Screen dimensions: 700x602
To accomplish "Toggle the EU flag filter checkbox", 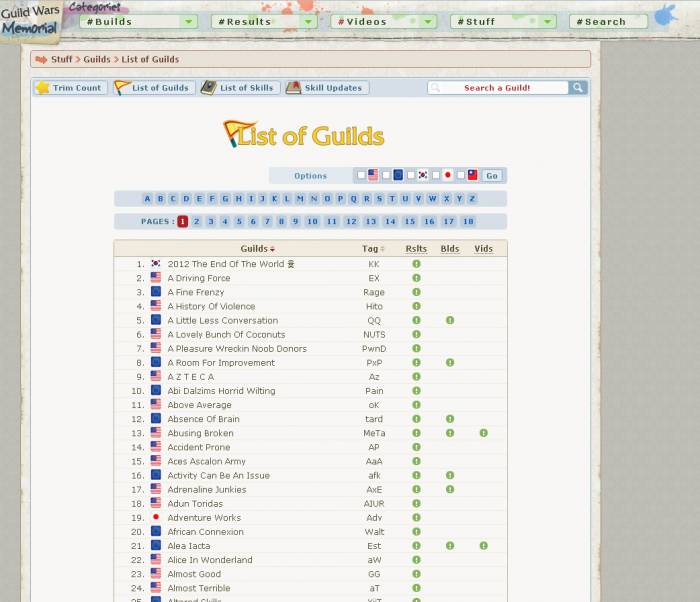I will [x=386, y=175].
